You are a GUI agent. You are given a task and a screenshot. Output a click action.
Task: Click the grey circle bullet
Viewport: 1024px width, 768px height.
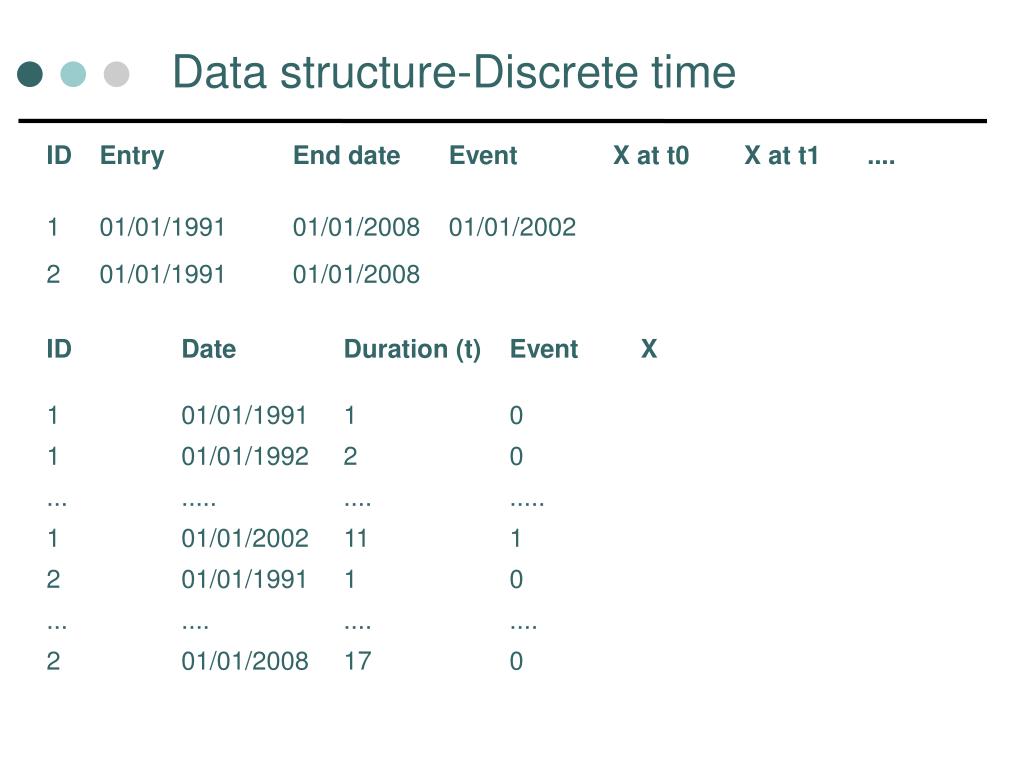116,74
